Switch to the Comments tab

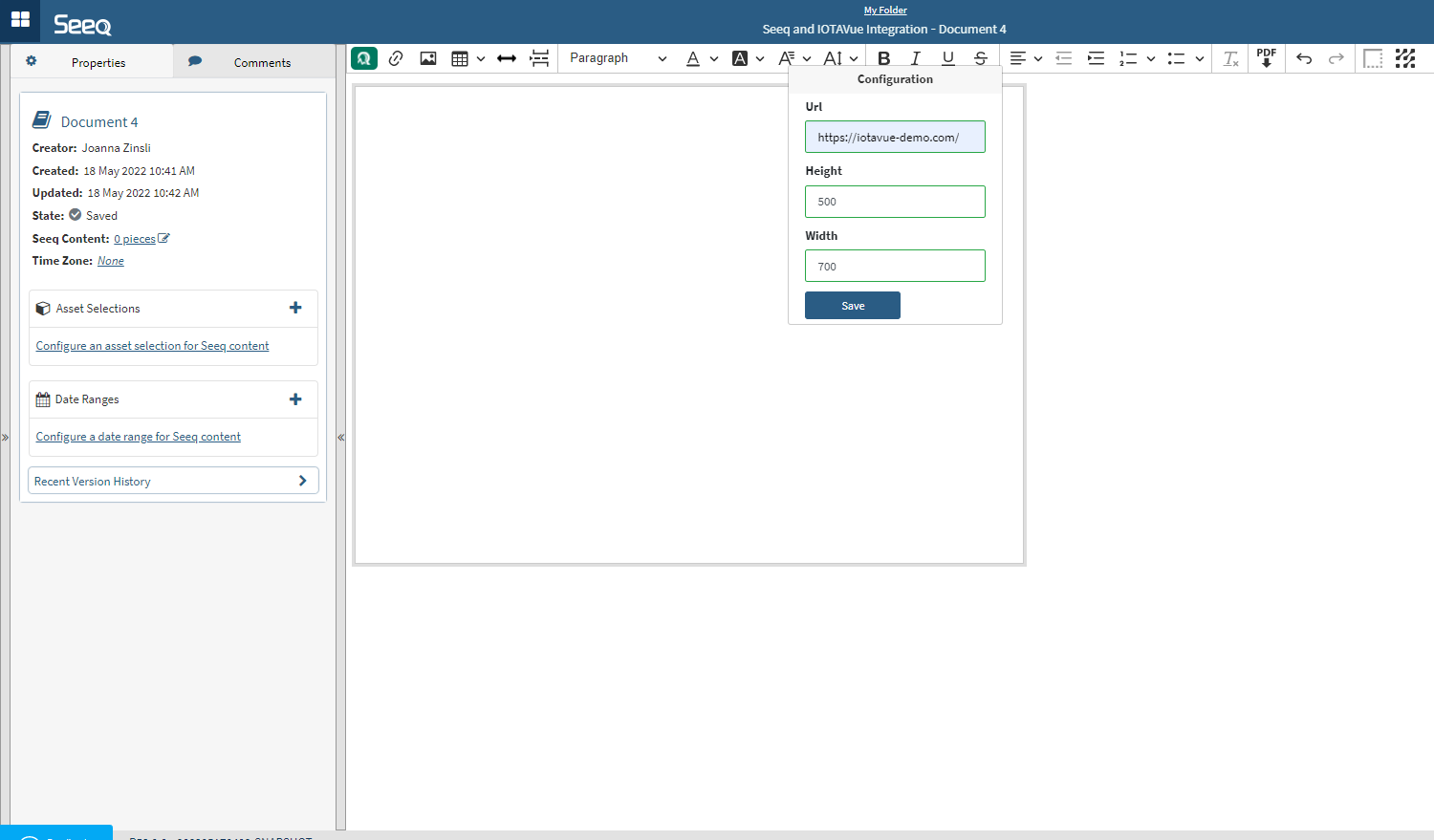253,62
